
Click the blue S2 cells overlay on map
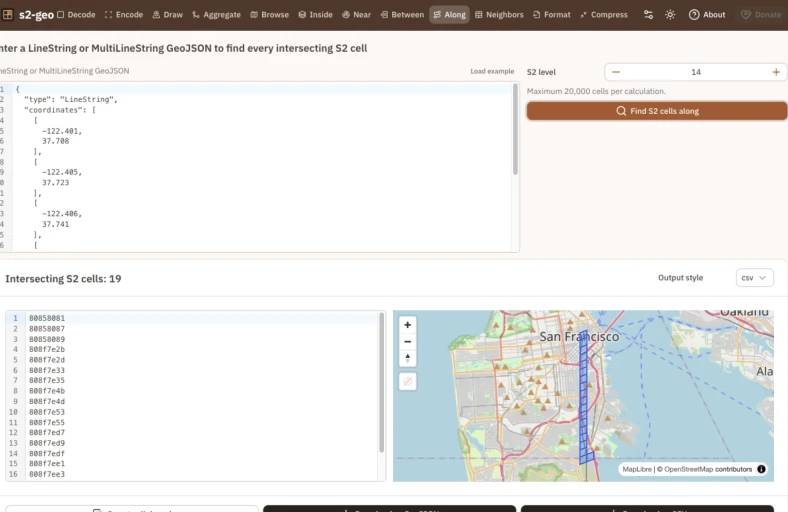point(583,397)
